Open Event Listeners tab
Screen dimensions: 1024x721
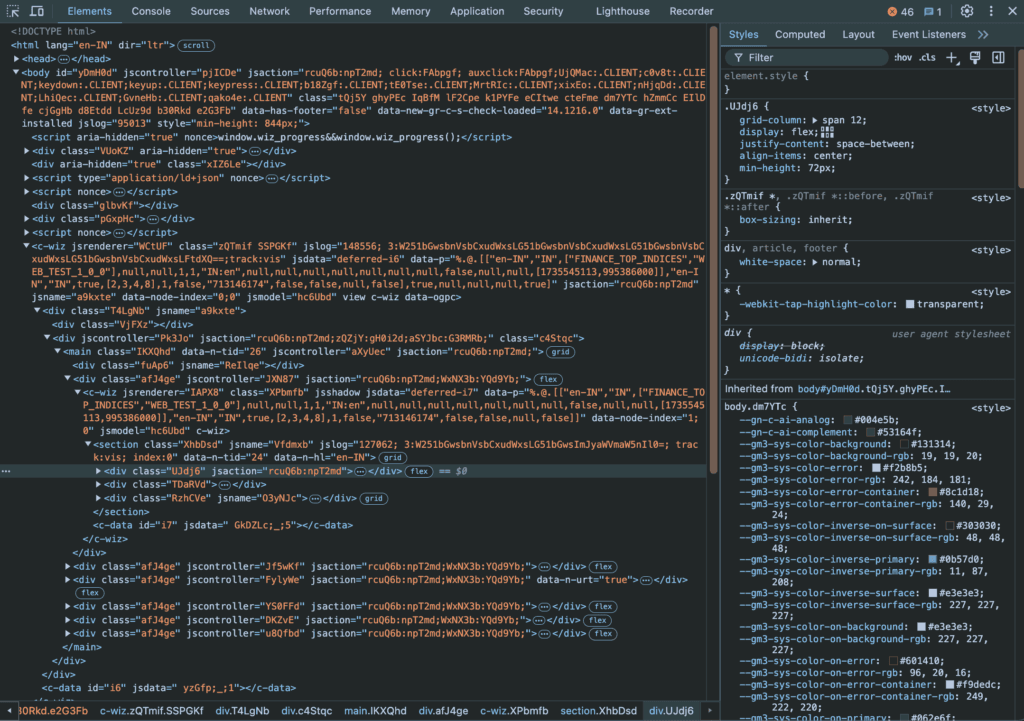928,35
